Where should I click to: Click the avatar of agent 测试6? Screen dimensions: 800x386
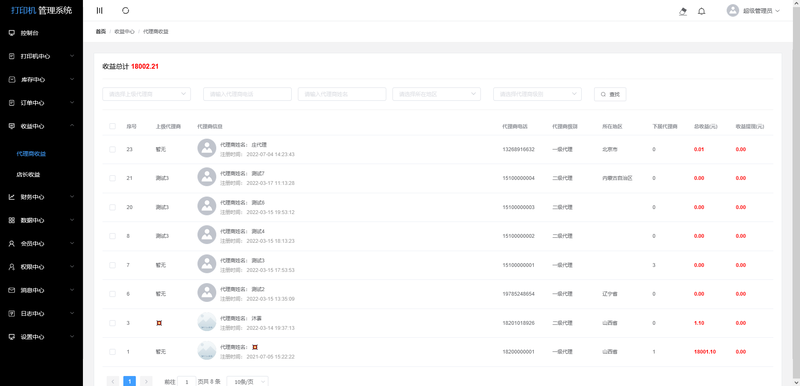coord(207,207)
